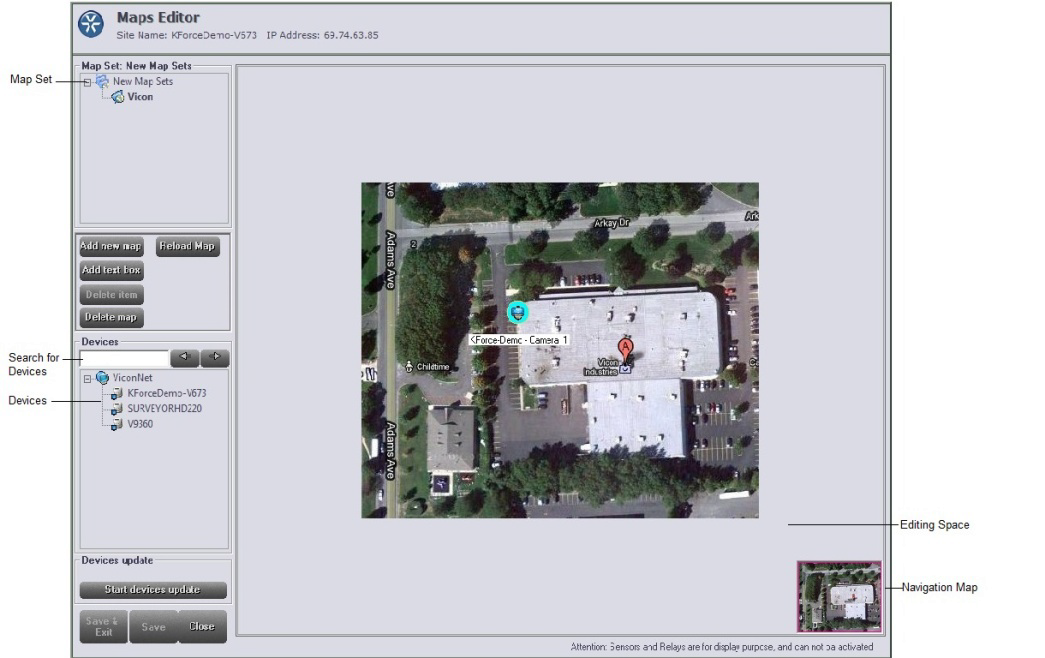Collapse the ViconNet devices tree node
Viewport: 1045px width, 658px height.
coord(88,379)
